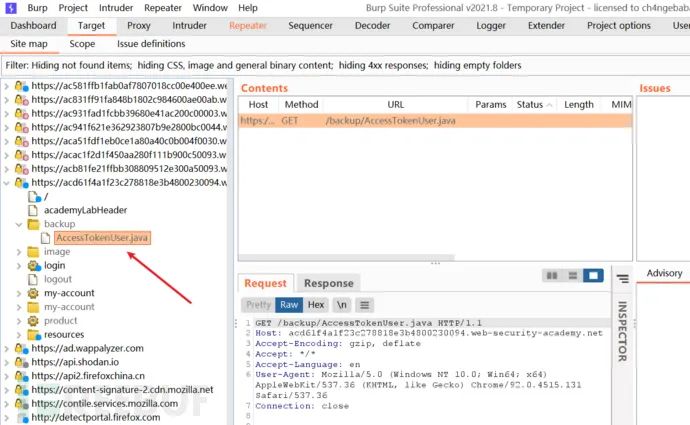The width and height of the screenshot is (690, 425).
Task: Select the AccessTokenUser.java tree item
Action: coord(102,238)
